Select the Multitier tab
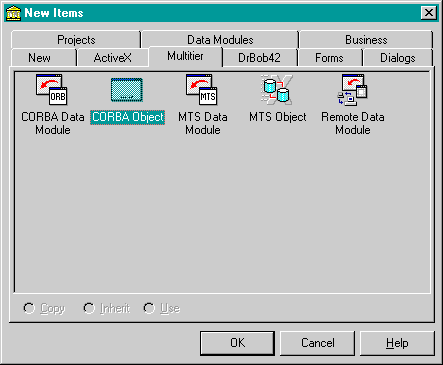 click(185, 56)
